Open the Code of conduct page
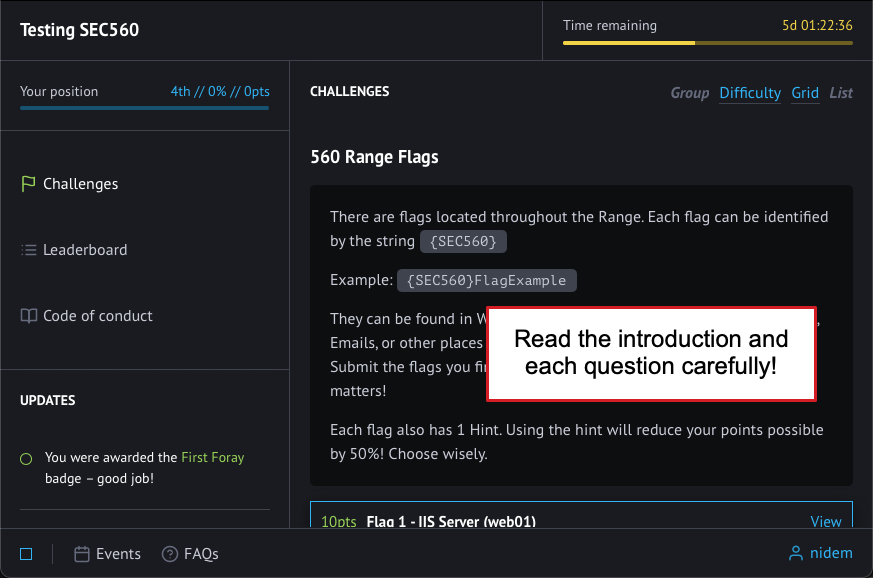873x578 pixels. [x=98, y=316]
